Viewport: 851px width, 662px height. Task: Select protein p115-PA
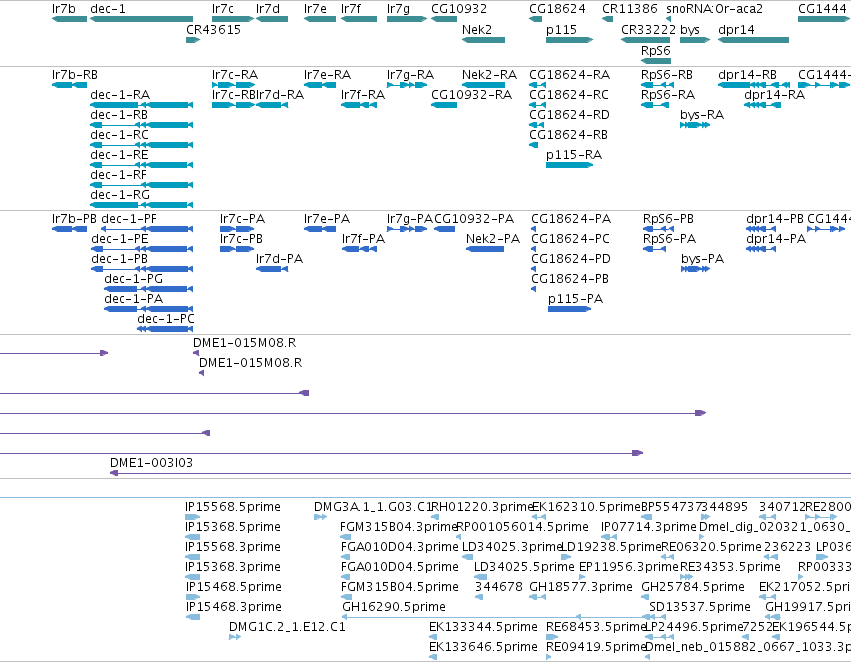click(569, 309)
